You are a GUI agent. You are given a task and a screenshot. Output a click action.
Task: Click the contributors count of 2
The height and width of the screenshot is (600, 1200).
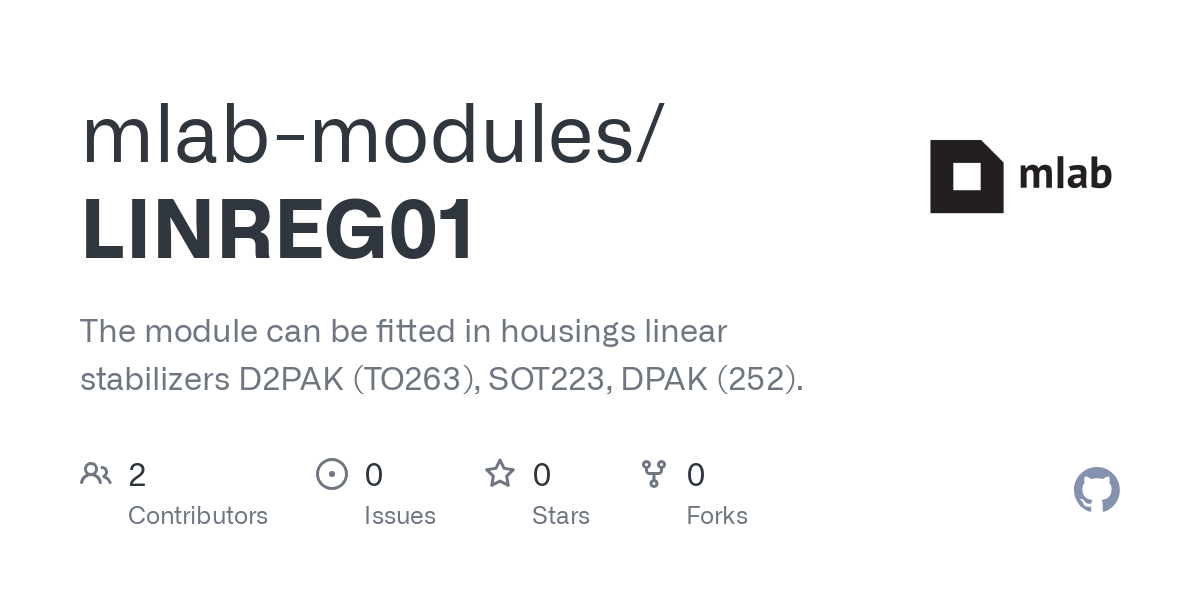coord(137,475)
